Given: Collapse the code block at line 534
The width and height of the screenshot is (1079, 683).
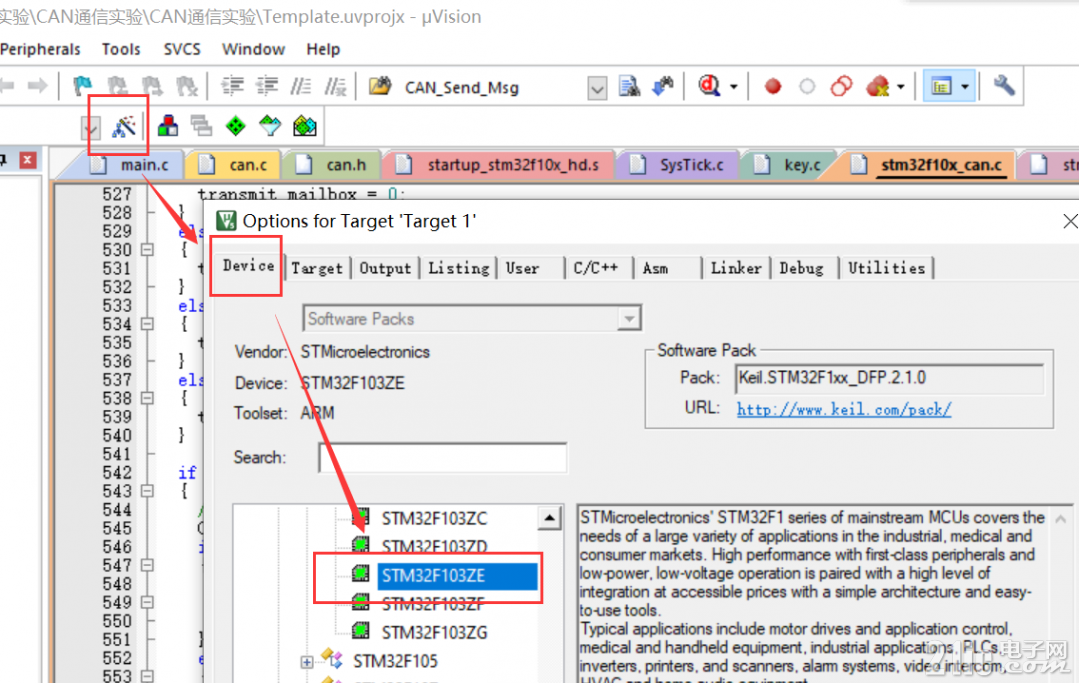Looking at the screenshot, I should pos(147,324).
